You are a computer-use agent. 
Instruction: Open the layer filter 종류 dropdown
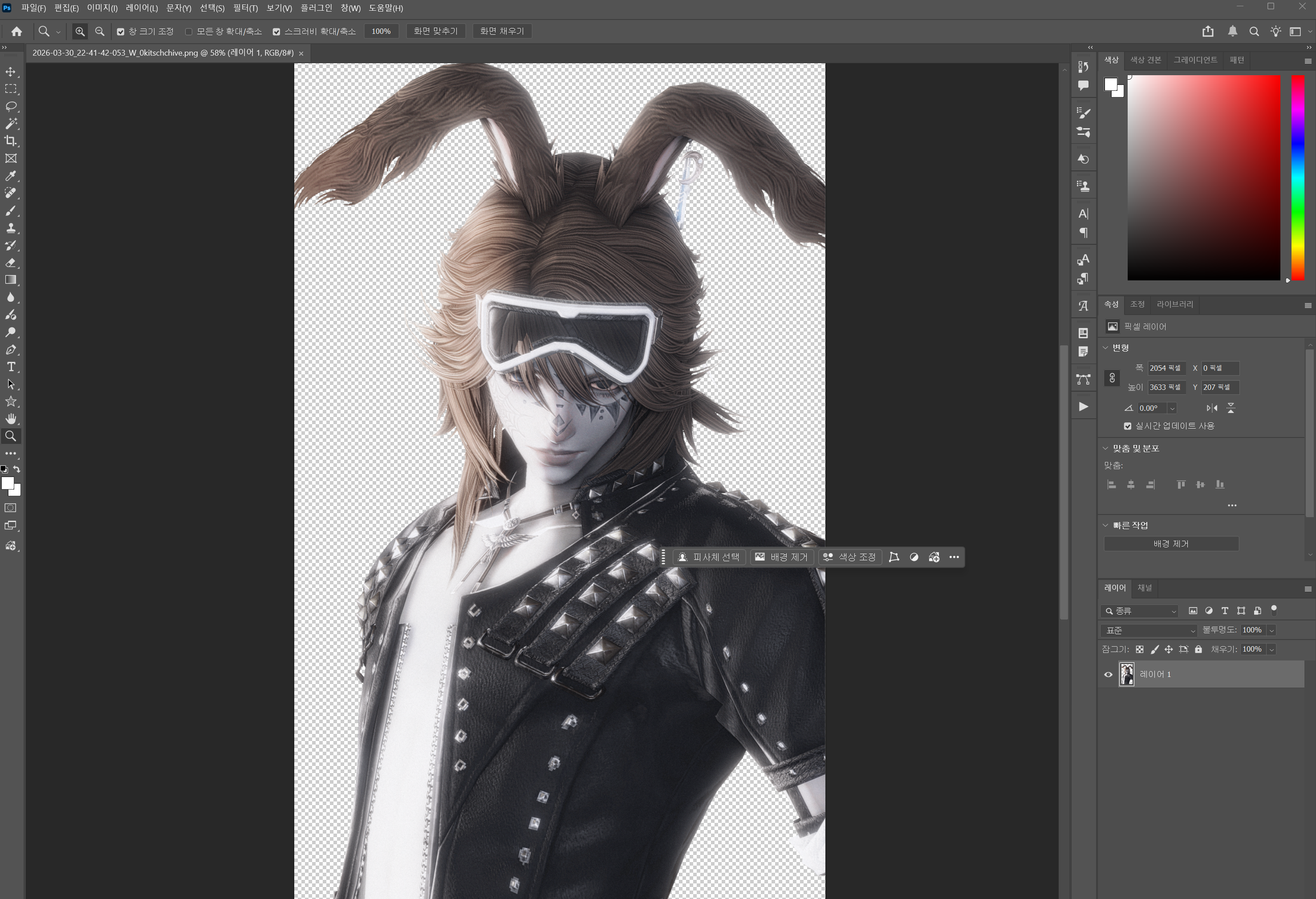click(1141, 611)
